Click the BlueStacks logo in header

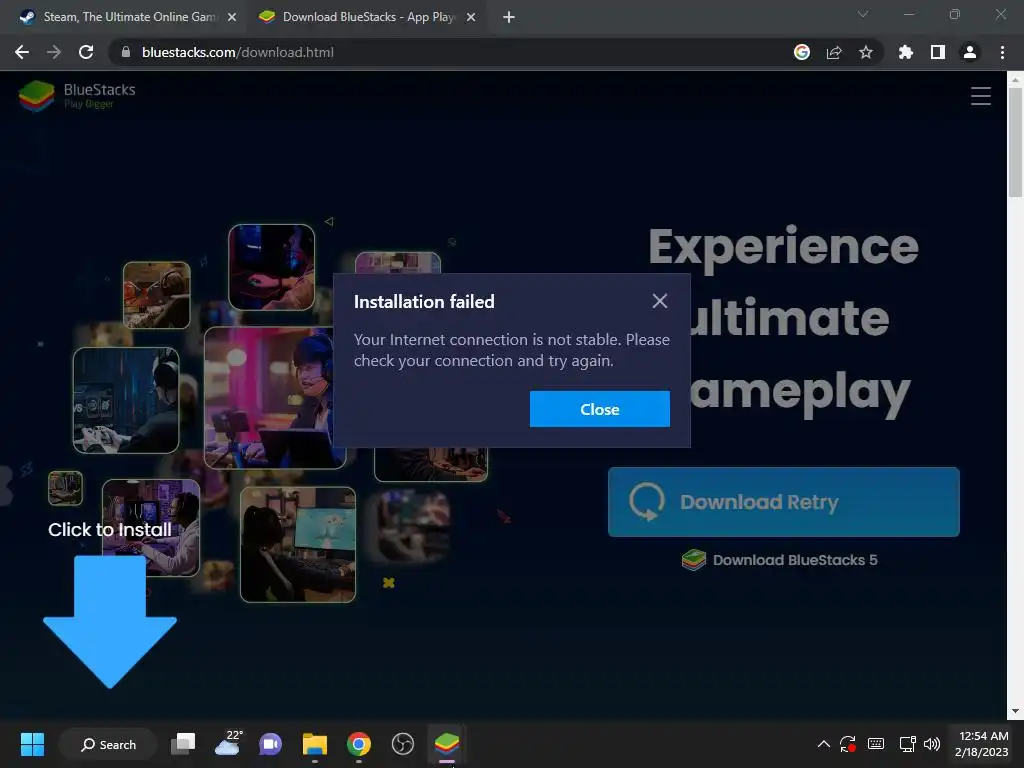coord(77,96)
